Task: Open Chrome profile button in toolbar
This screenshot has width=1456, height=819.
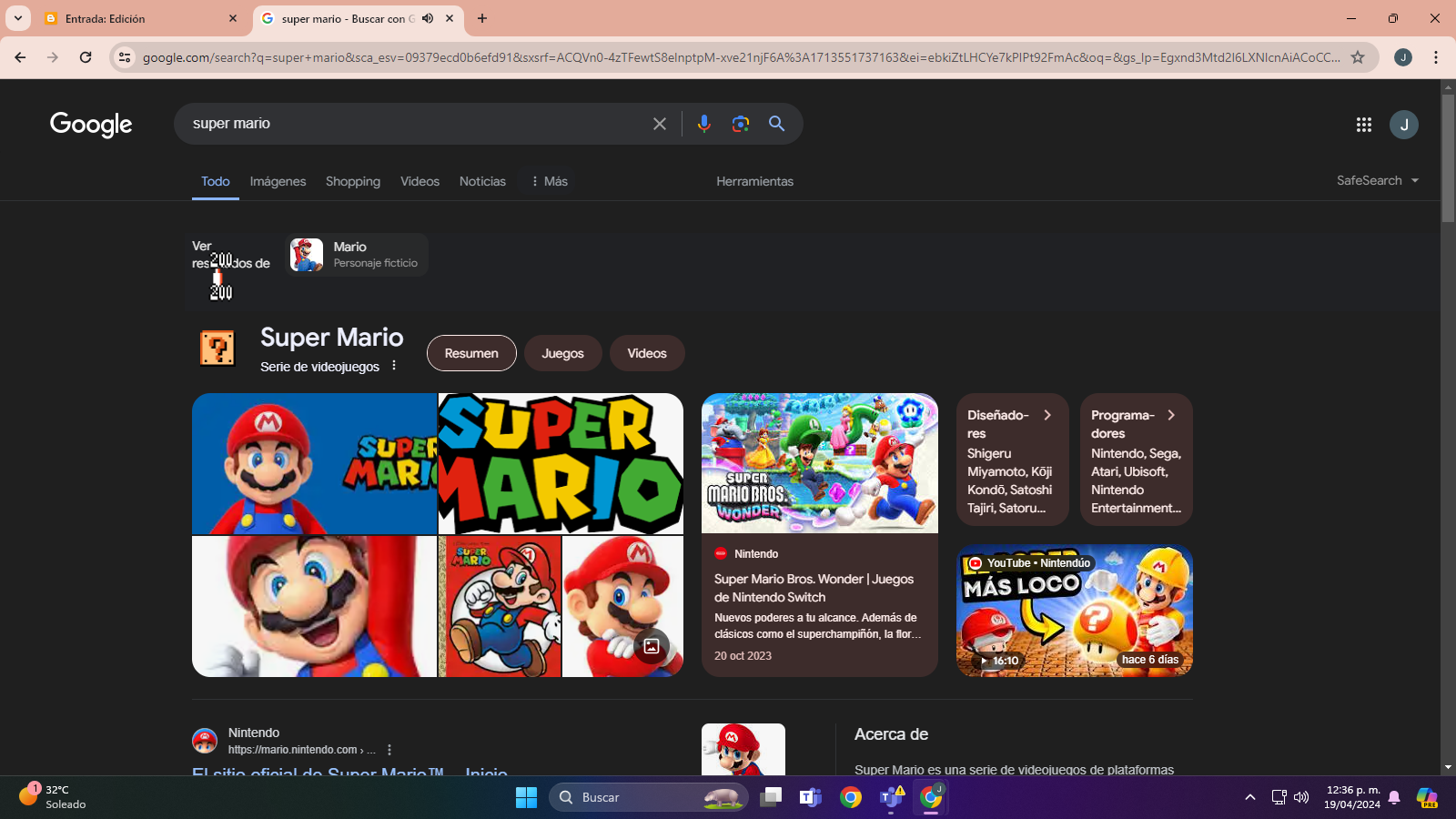Action: (1403, 57)
